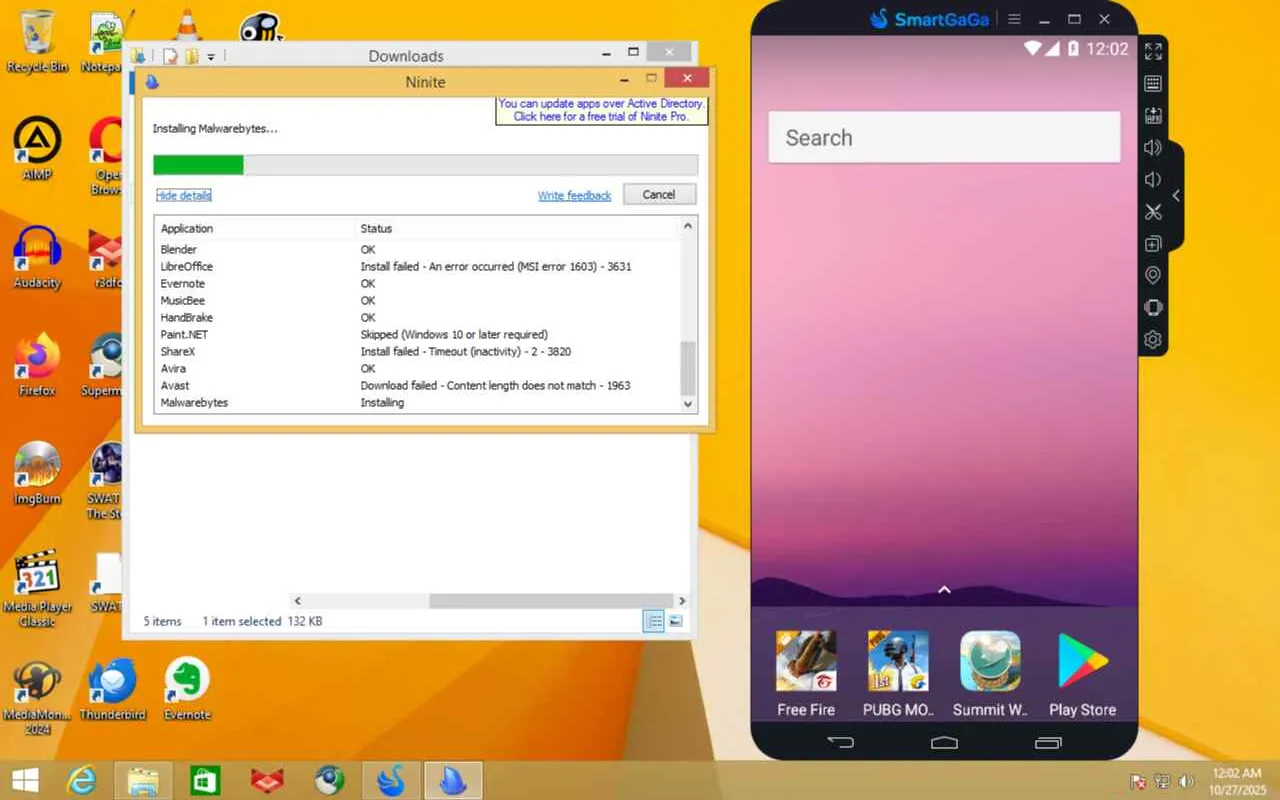Open SmartGaGa settings gear

coord(1153,340)
